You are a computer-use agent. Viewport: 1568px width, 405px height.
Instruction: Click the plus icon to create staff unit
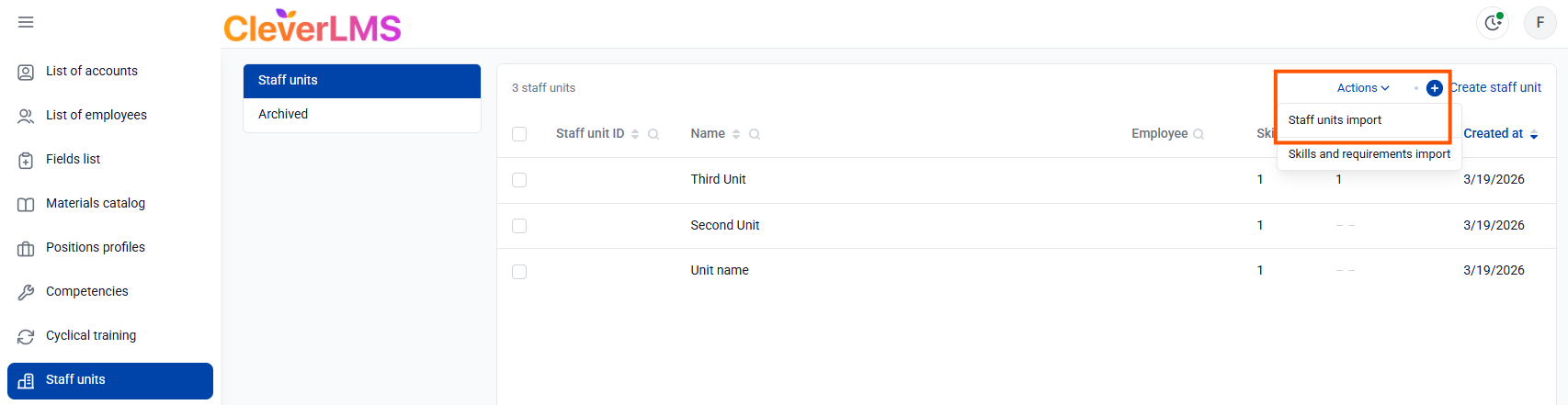1434,88
